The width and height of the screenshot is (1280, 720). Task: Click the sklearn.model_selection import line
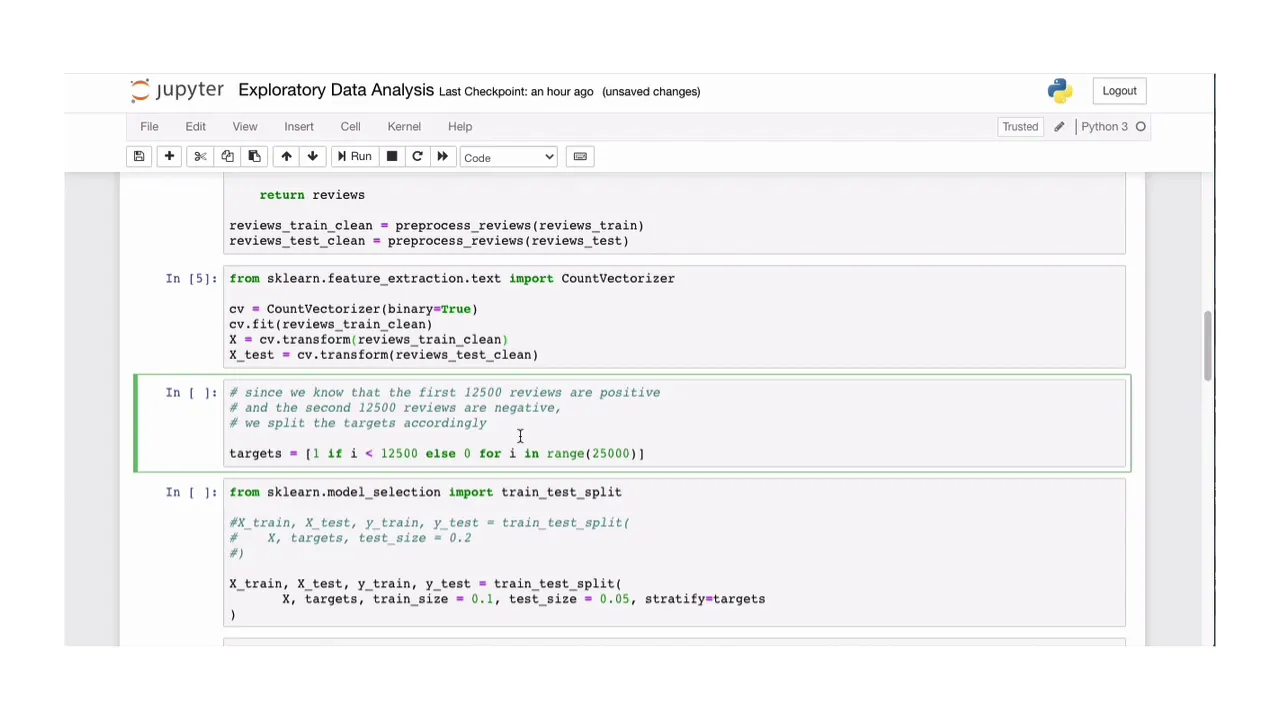(x=425, y=492)
